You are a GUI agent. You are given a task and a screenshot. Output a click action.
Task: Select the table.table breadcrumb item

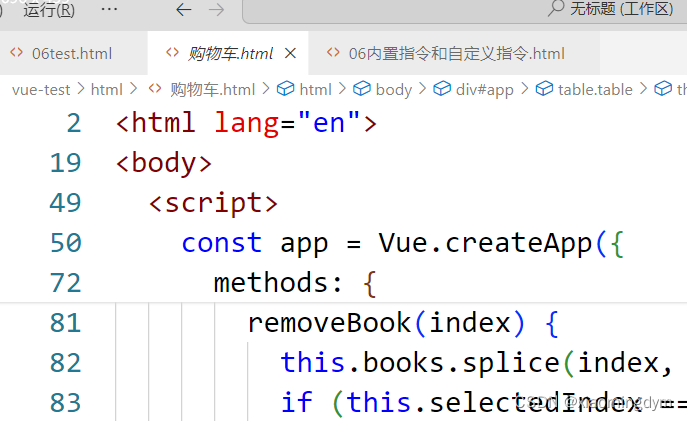point(595,90)
